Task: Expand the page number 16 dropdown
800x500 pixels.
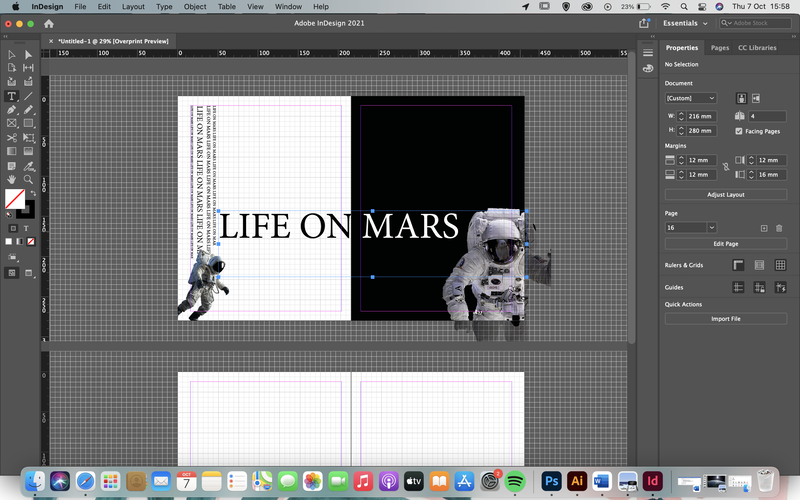Action: click(711, 228)
